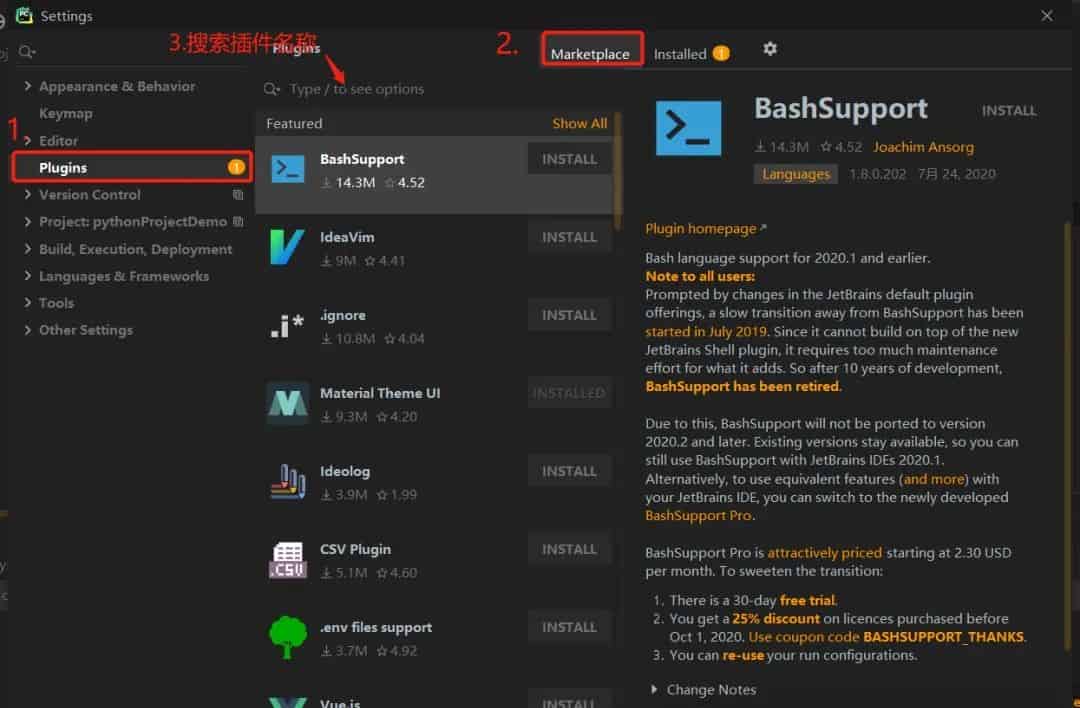
Task: Click the Ideolog plugin icon
Action: 287,482
